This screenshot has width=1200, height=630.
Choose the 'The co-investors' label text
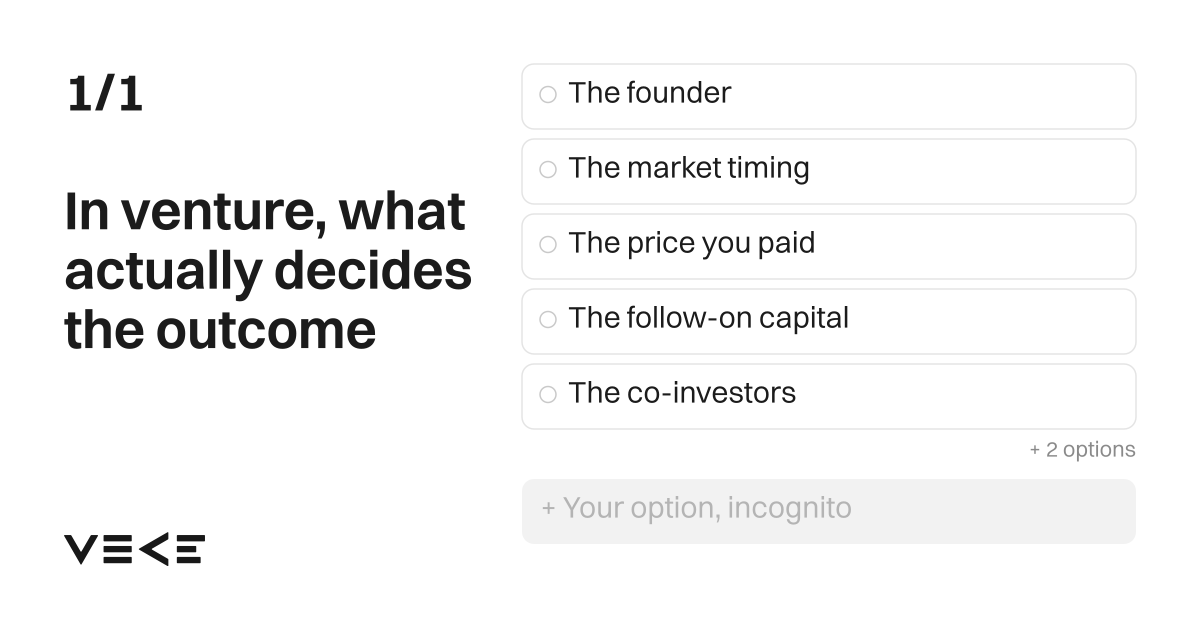click(682, 393)
